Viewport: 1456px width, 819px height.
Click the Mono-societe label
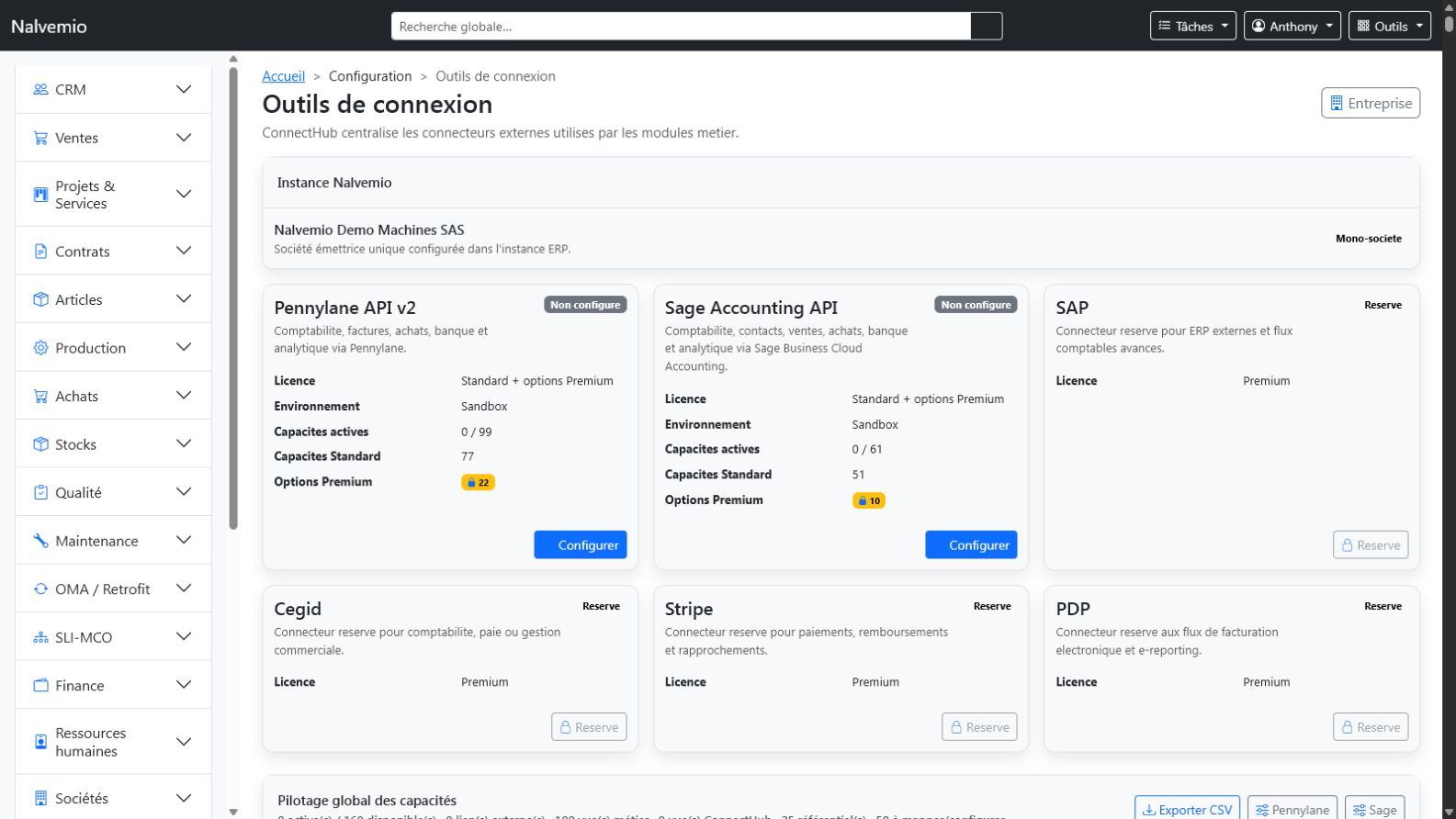tap(1369, 239)
